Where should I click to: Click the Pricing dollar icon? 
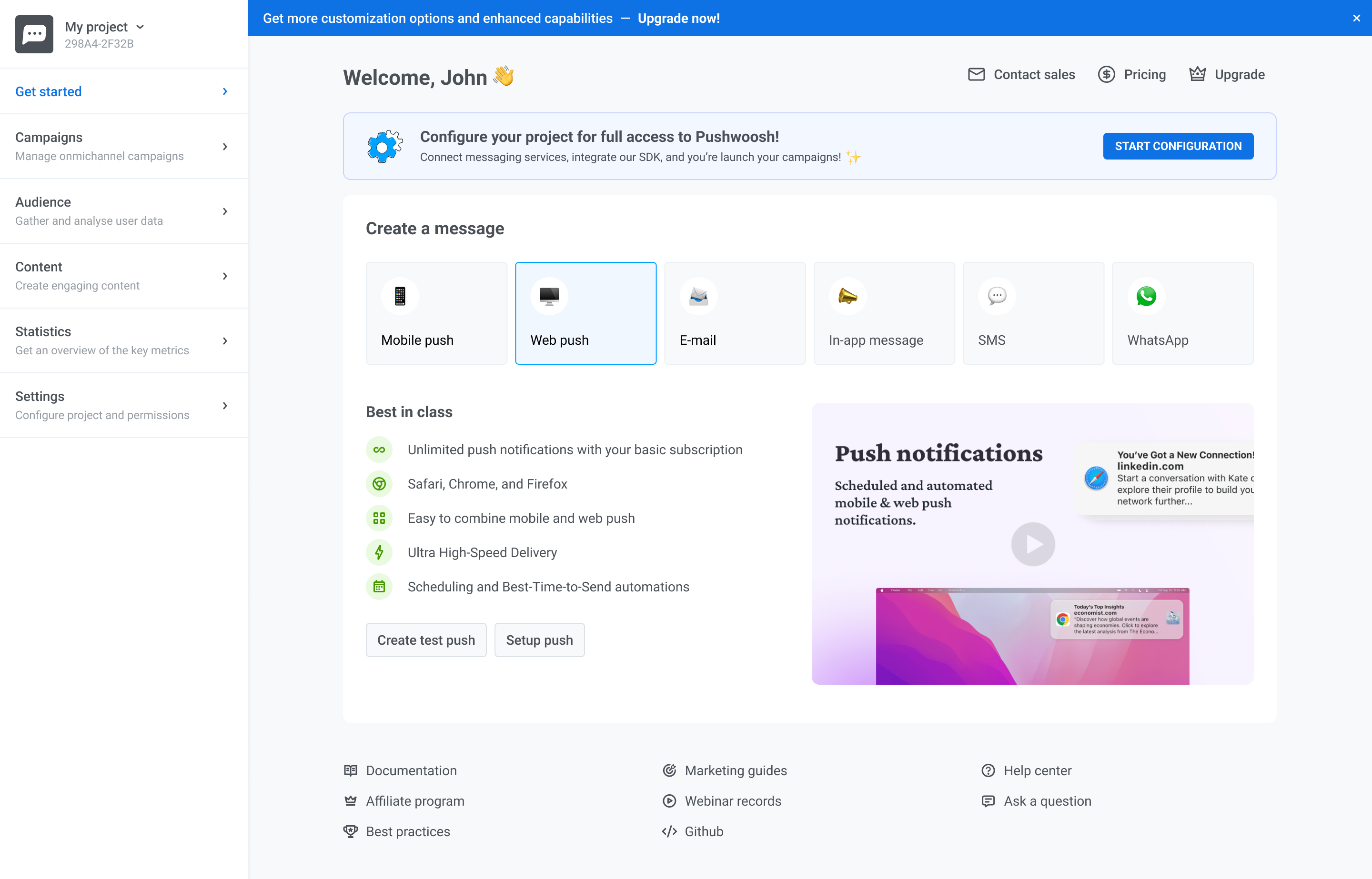pyautogui.click(x=1107, y=74)
